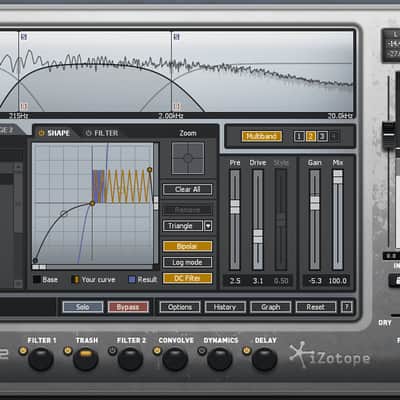Click the Reset button

point(316,307)
